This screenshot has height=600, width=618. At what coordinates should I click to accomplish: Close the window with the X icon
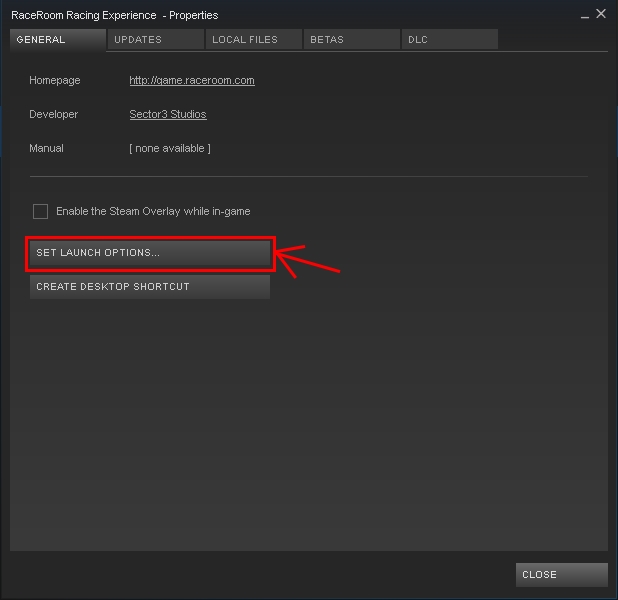pyautogui.click(x=601, y=14)
